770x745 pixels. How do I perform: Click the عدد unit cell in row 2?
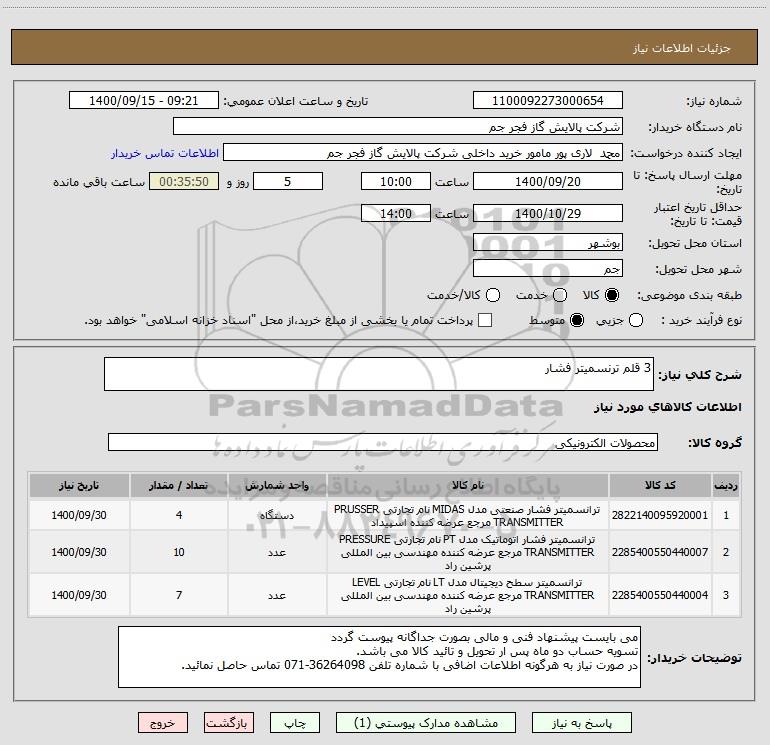point(277,552)
